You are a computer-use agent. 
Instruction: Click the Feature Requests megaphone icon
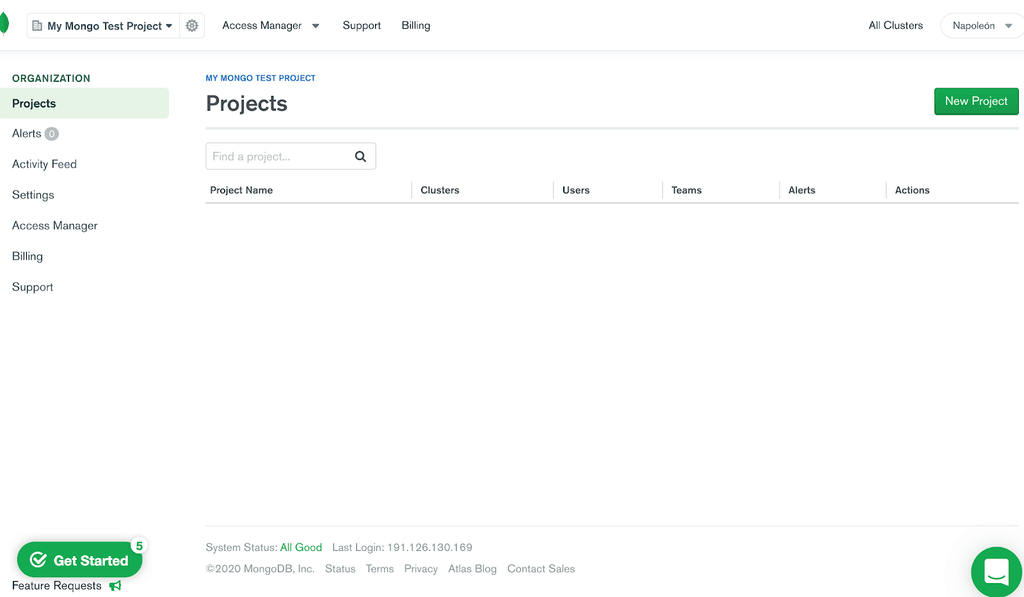(115, 585)
